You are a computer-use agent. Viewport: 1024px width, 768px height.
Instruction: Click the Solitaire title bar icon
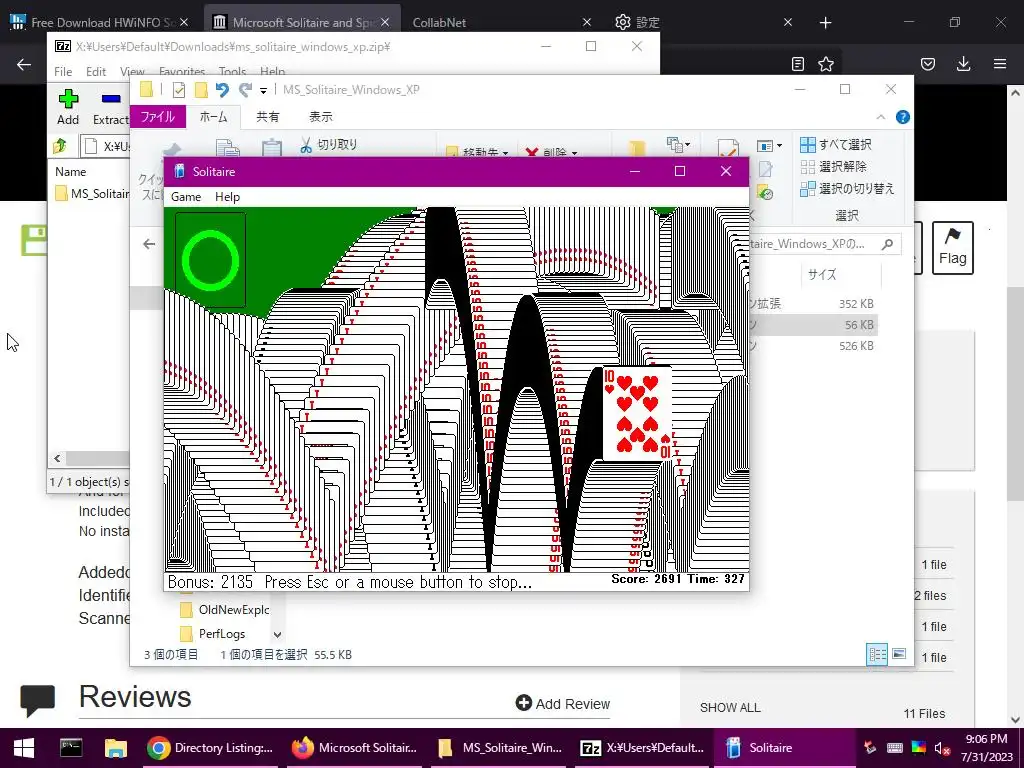click(x=180, y=171)
